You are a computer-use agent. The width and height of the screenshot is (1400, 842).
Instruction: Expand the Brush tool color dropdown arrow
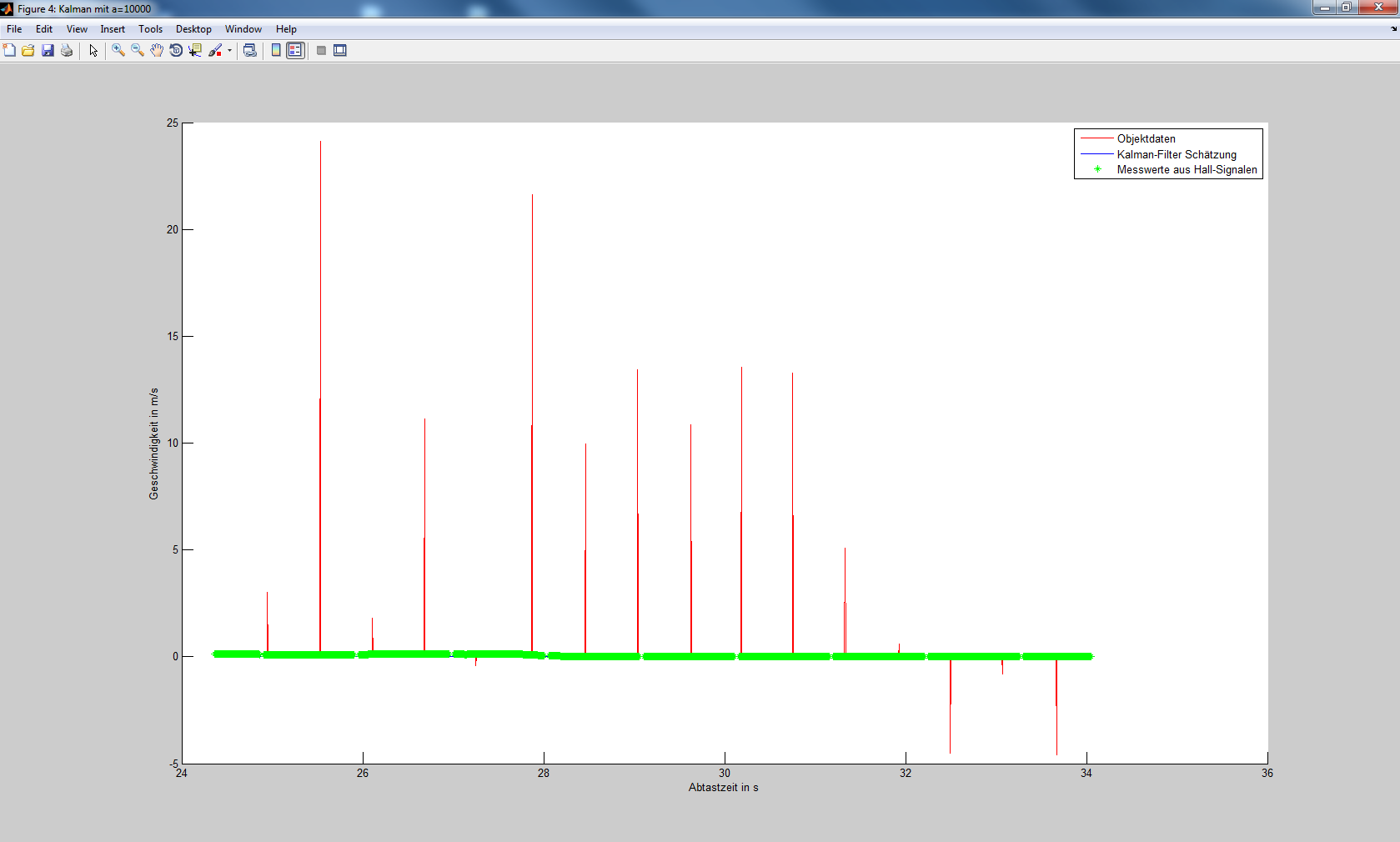tap(229, 51)
